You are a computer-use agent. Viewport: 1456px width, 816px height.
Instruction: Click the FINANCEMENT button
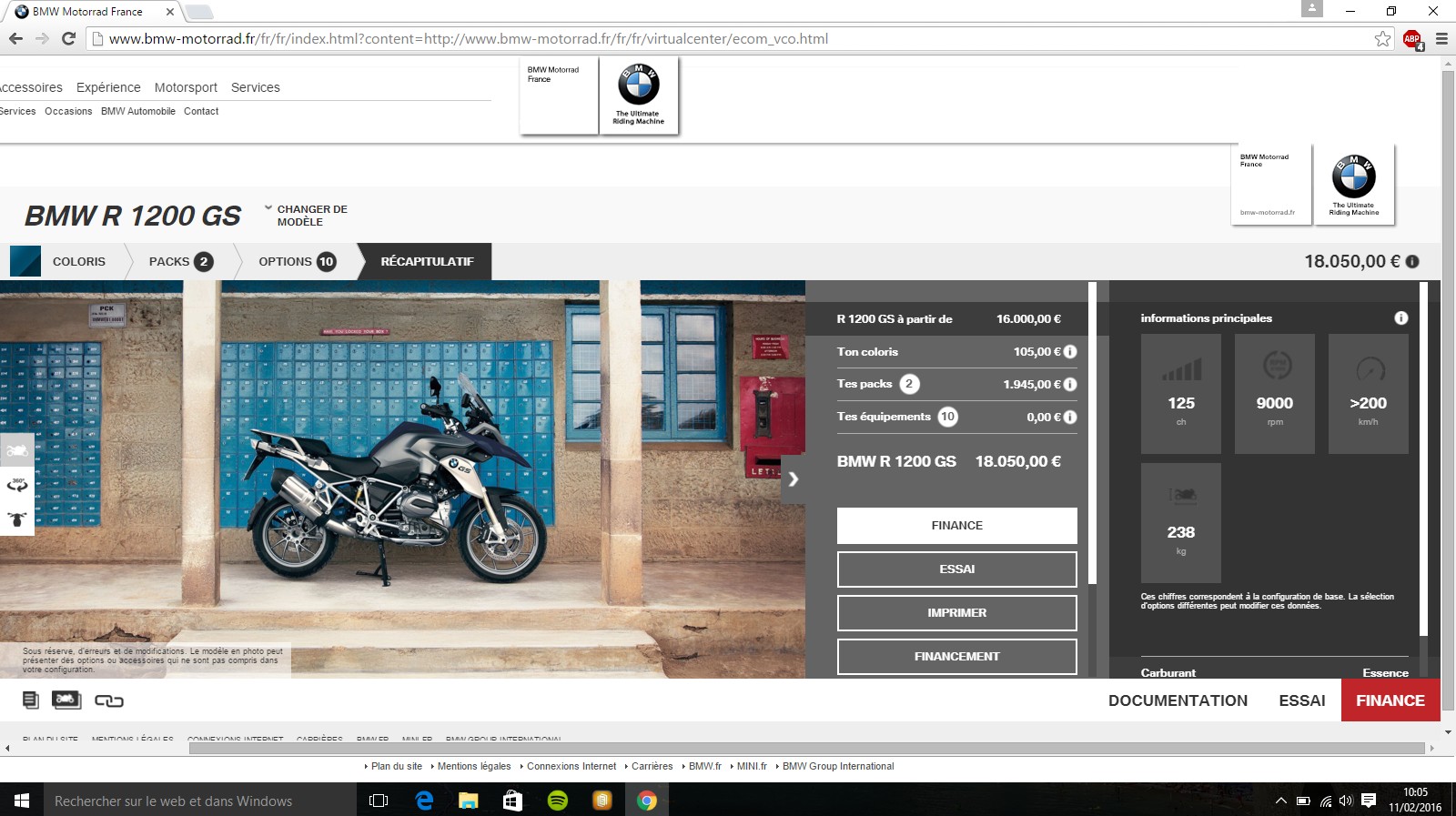957,657
